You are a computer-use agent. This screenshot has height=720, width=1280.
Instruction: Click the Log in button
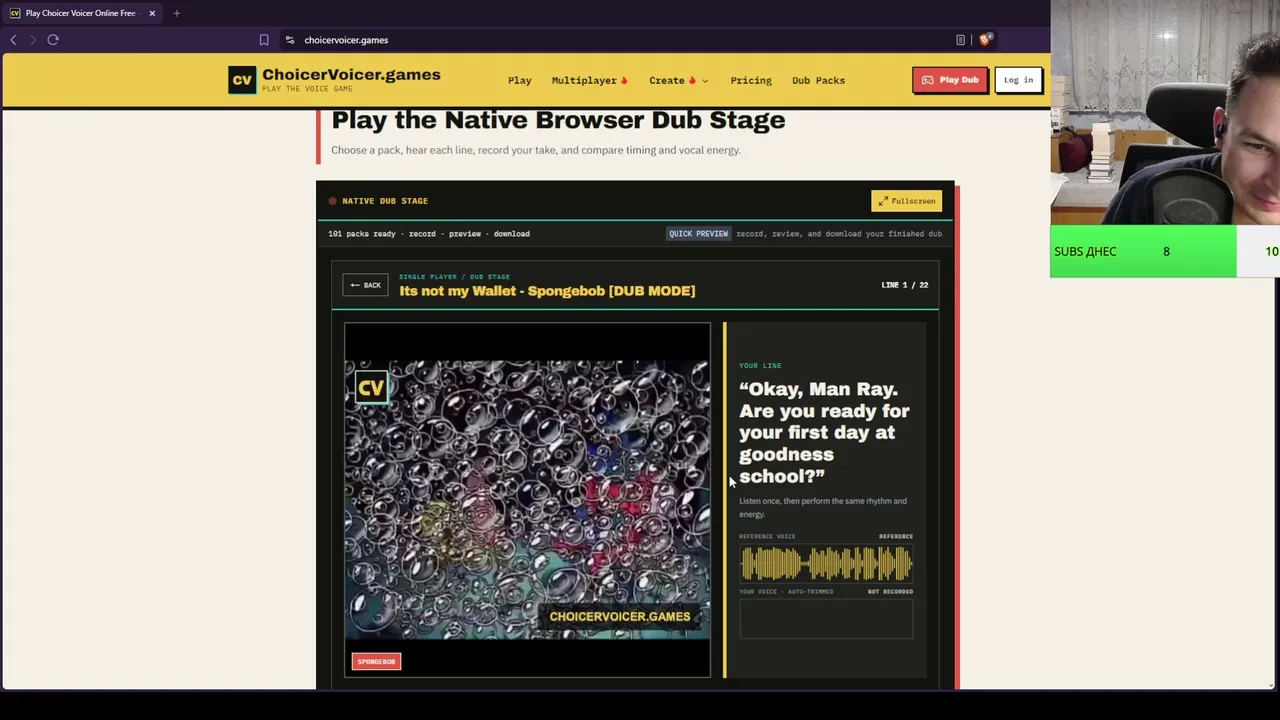click(x=1018, y=80)
